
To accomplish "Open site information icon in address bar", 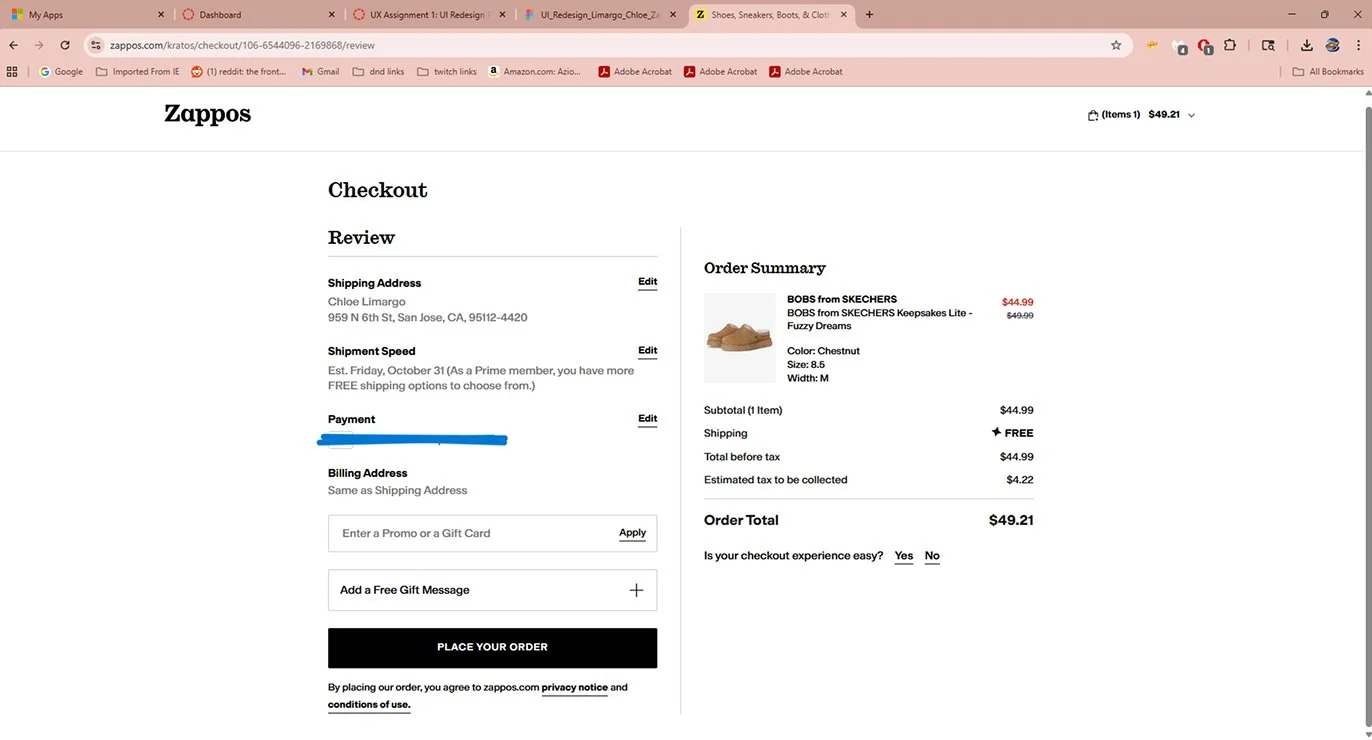I will 96,45.
